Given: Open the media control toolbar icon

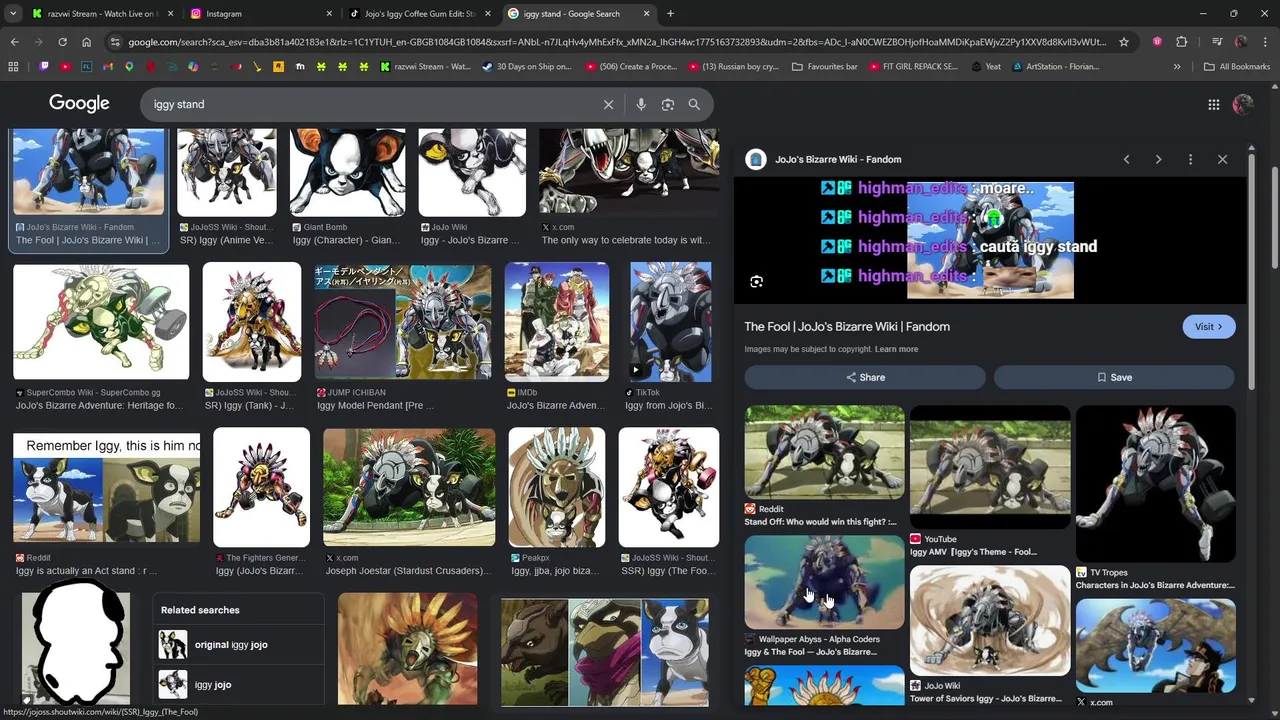Looking at the screenshot, I should coord(1217,42).
